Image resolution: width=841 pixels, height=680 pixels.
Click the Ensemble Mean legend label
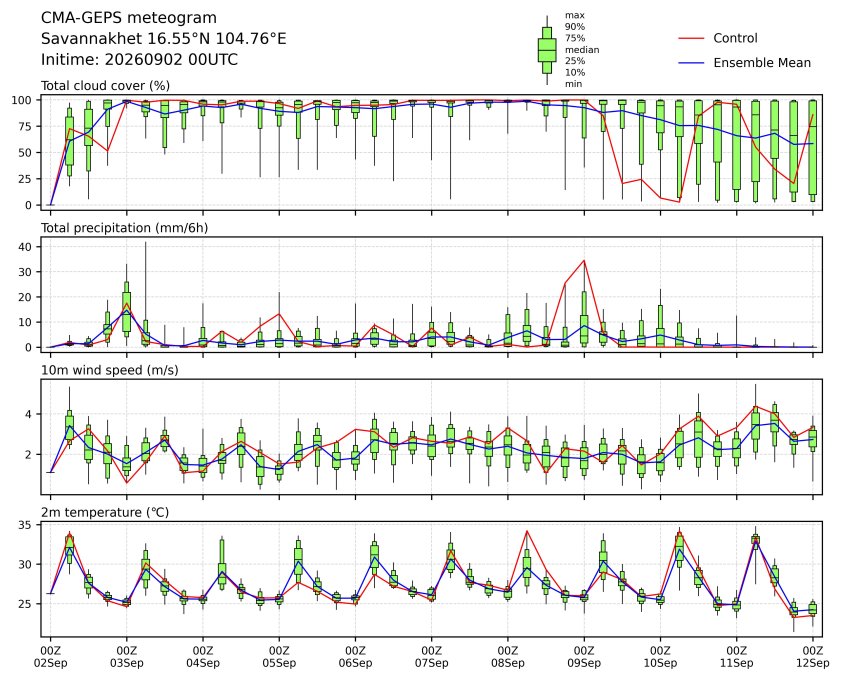(762, 63)
